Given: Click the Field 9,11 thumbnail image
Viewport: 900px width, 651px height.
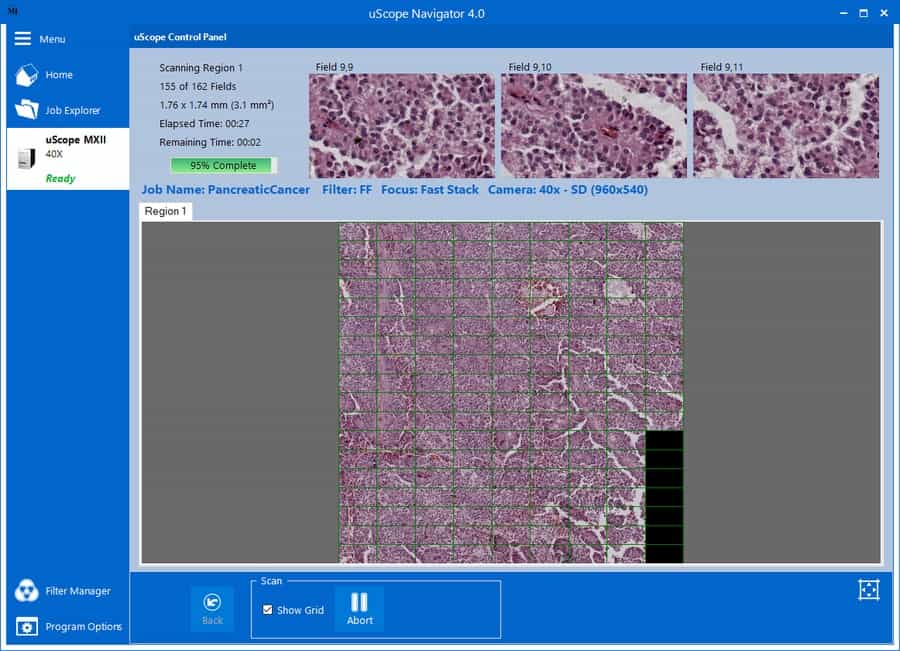Looking at the screenshot, I should [786, 126].
